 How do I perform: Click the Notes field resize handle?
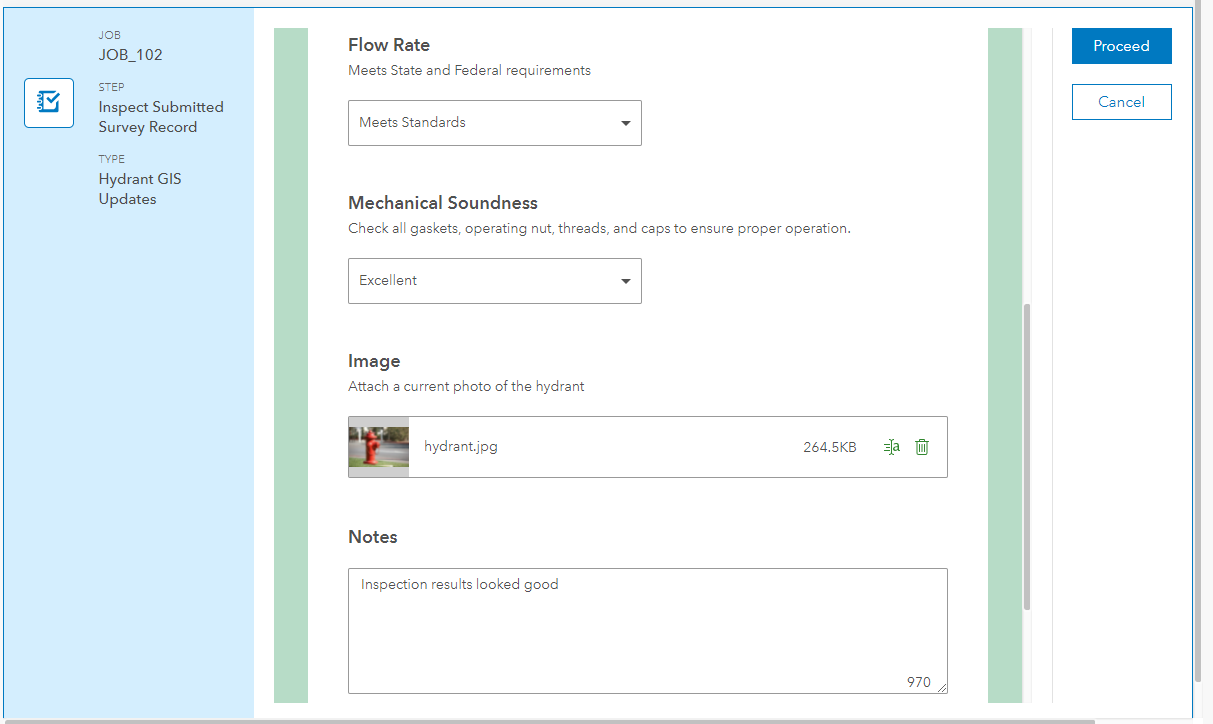tap(942, 688)
